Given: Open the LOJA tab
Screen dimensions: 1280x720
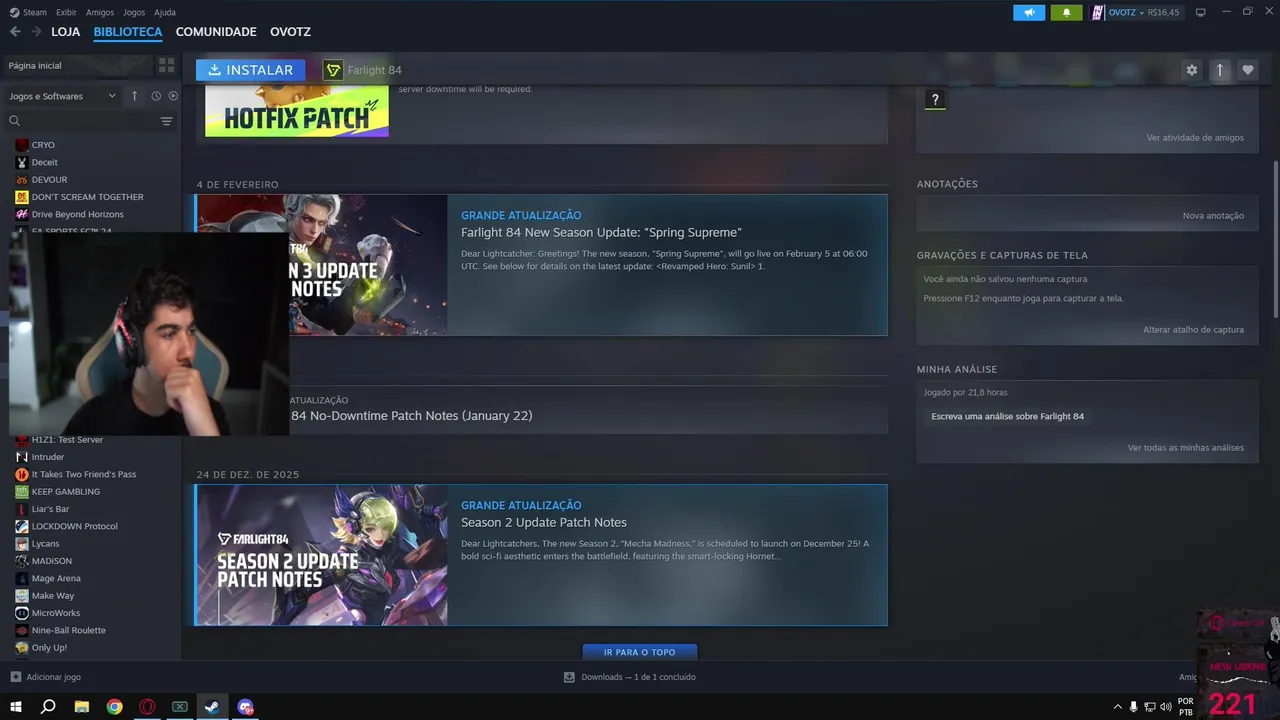Looking at the screenshot, I should pos(66,32).
